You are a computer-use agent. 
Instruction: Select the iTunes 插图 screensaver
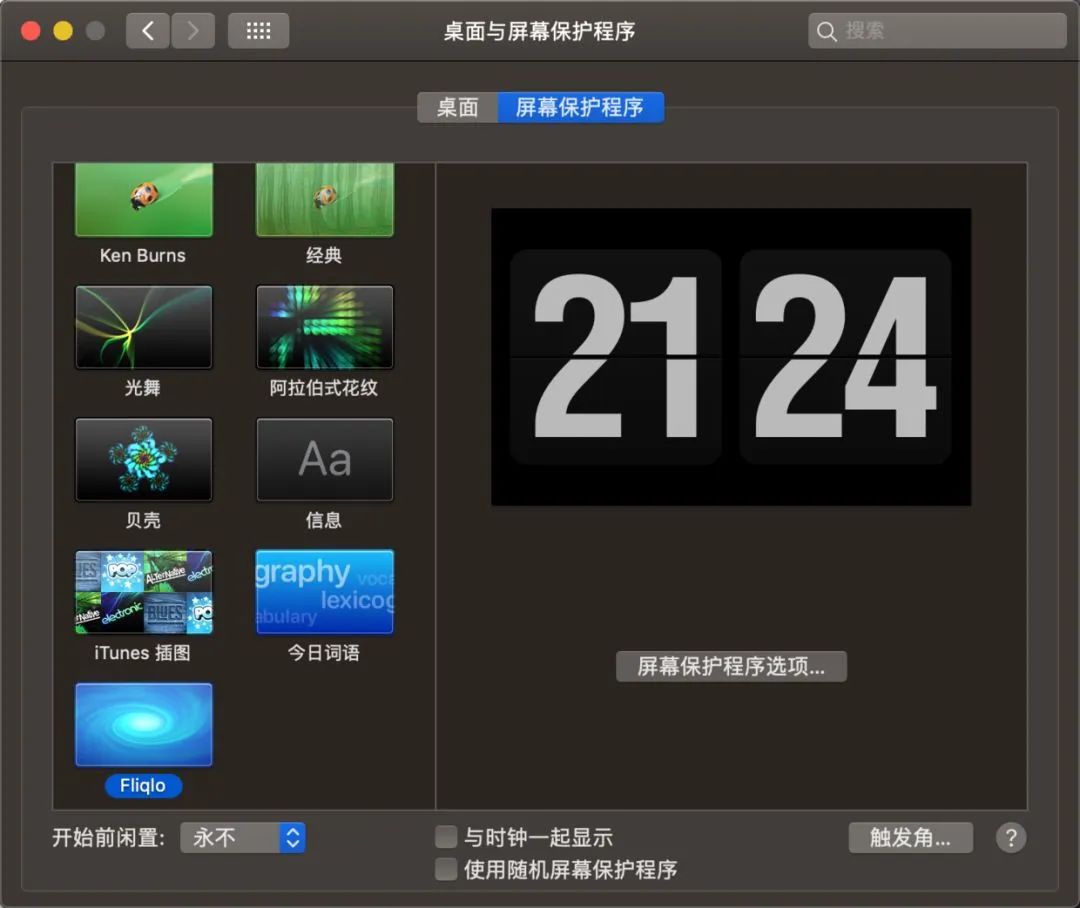pos(143,592)
